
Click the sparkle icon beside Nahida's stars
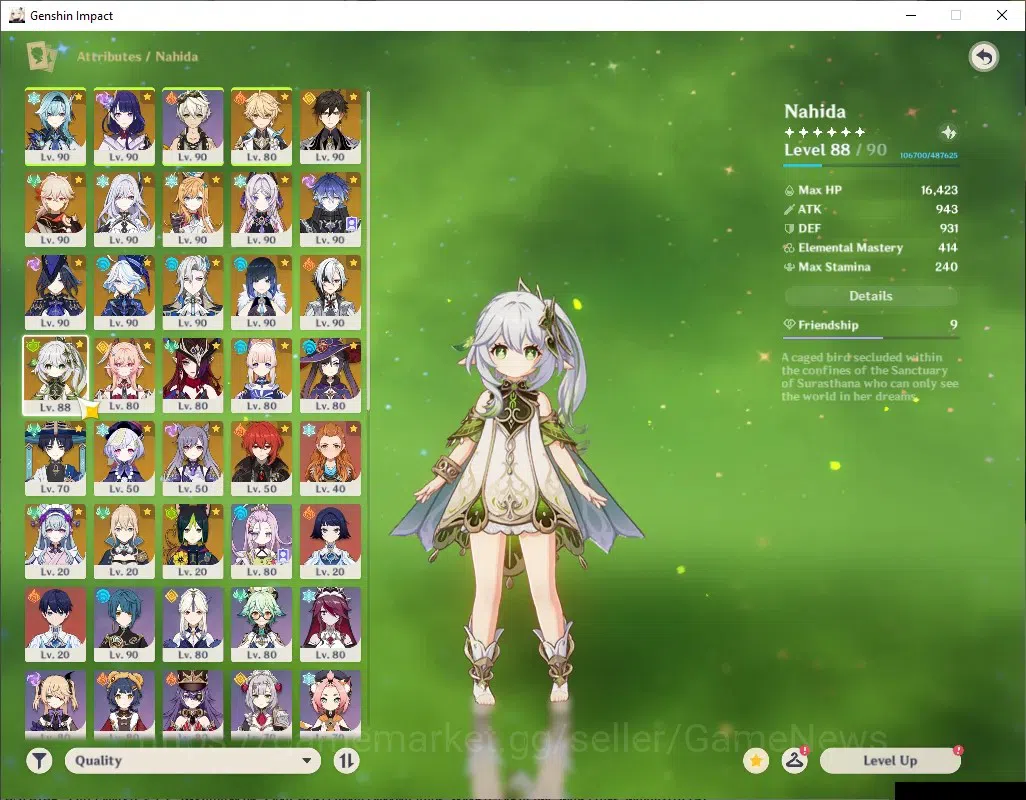coord(948,133)
